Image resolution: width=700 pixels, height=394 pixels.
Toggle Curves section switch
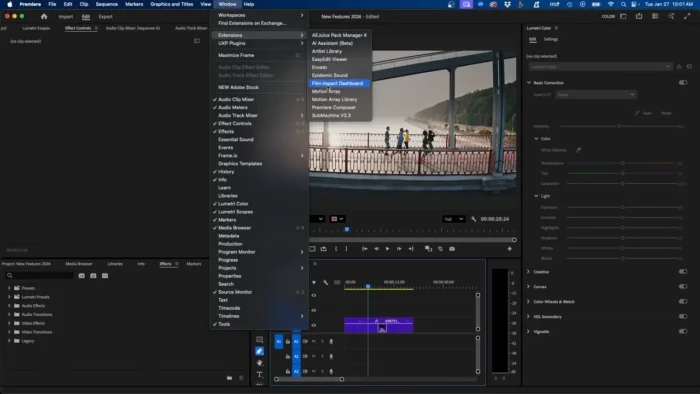click(x=683, y=286)
